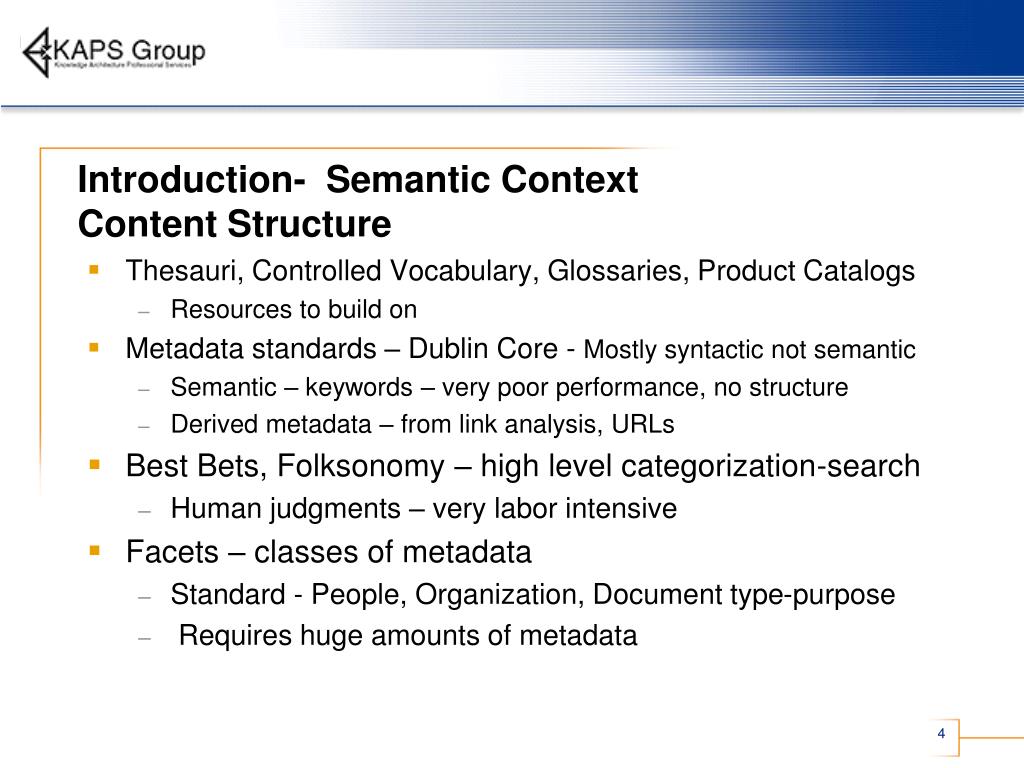Click the 'Content Structure' heading line

click(234, 223)
